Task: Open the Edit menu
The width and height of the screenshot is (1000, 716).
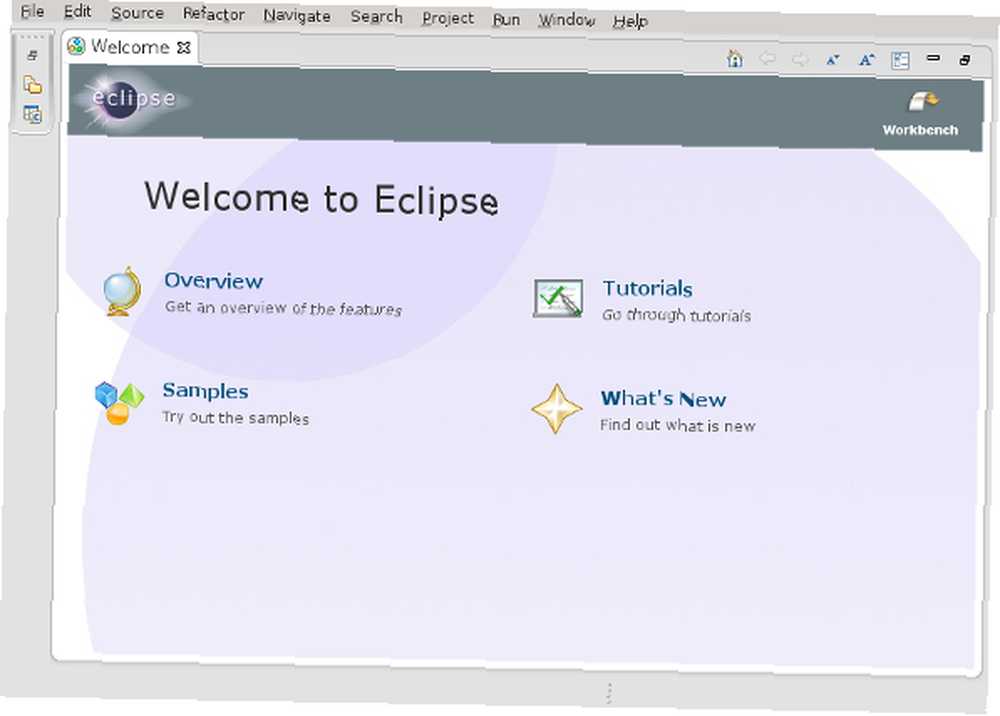Action: [77, 12]
